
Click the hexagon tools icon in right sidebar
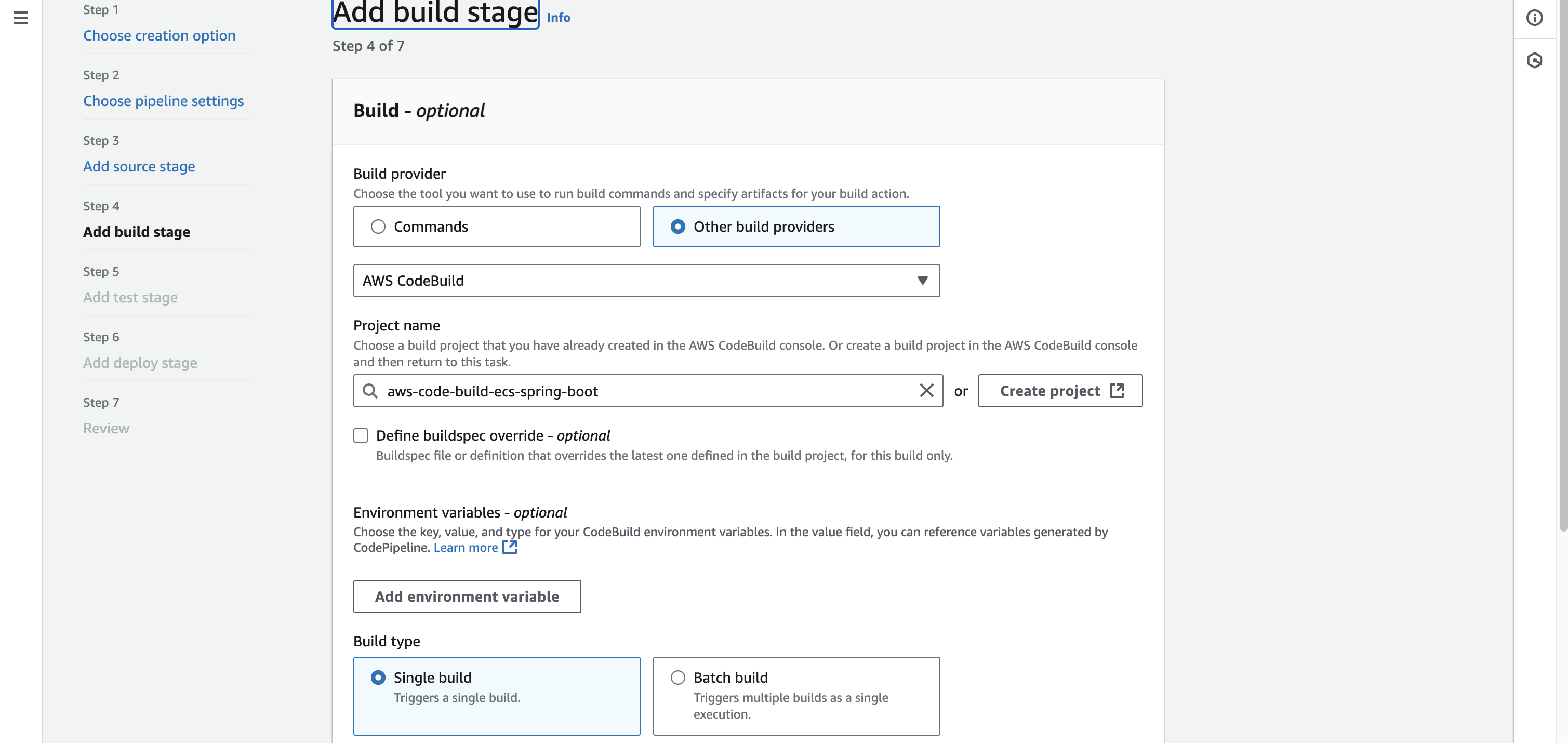pyautogui.click(x=1534, y=60)
